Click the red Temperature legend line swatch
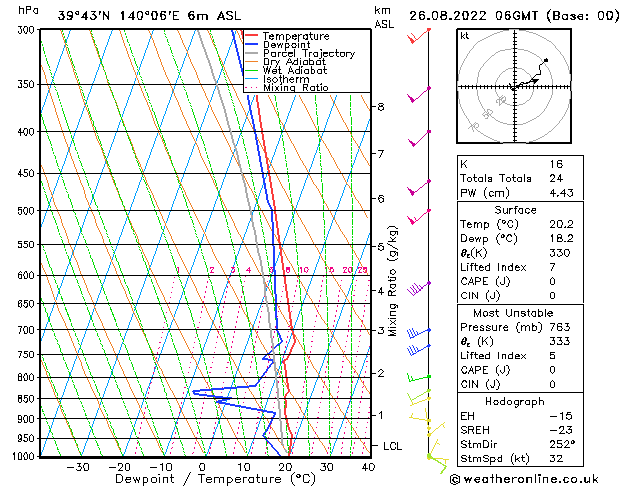 [x=251, y=36]
